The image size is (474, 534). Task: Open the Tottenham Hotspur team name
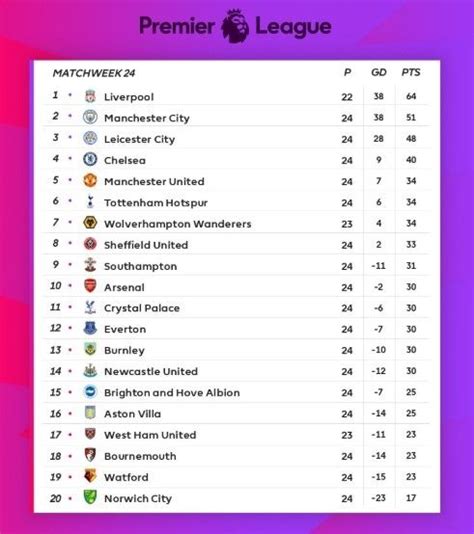click(x=156, y=203)
